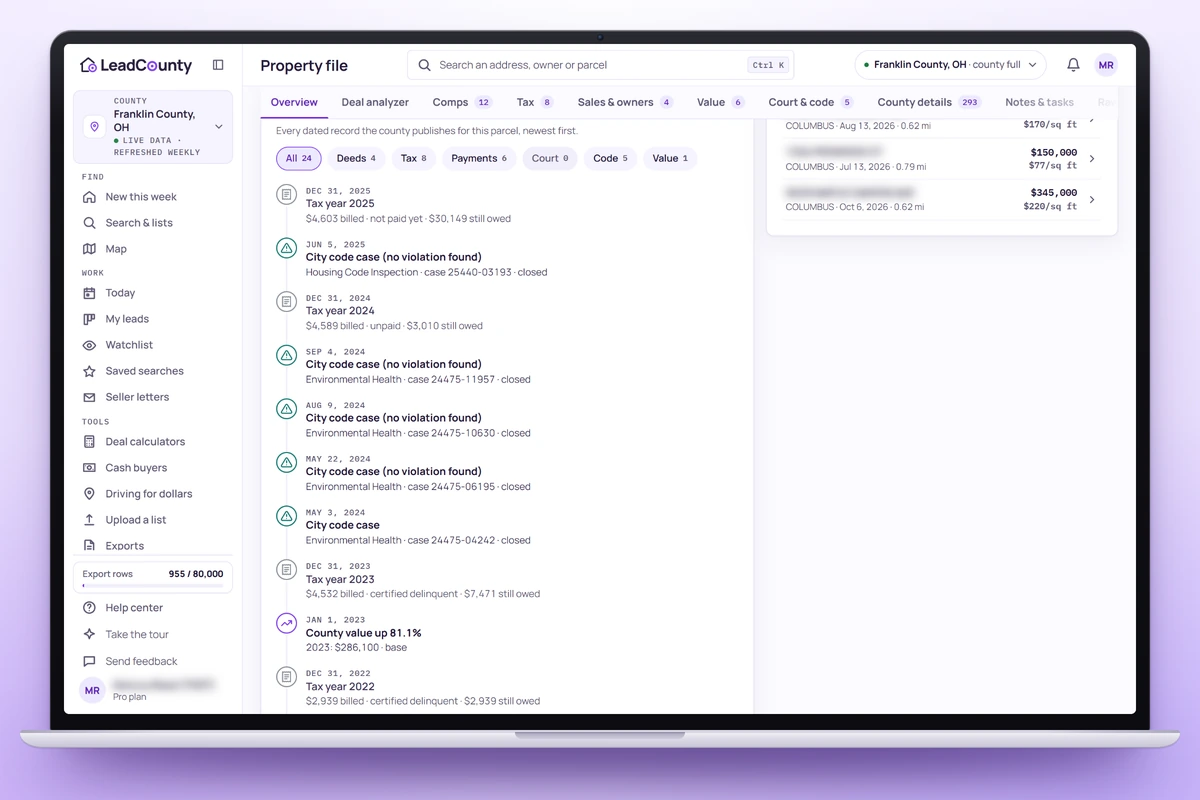Switch to the Deal analyzer tab
The height and width of the screenshot is (800, 1200).
tap(375, 102)
